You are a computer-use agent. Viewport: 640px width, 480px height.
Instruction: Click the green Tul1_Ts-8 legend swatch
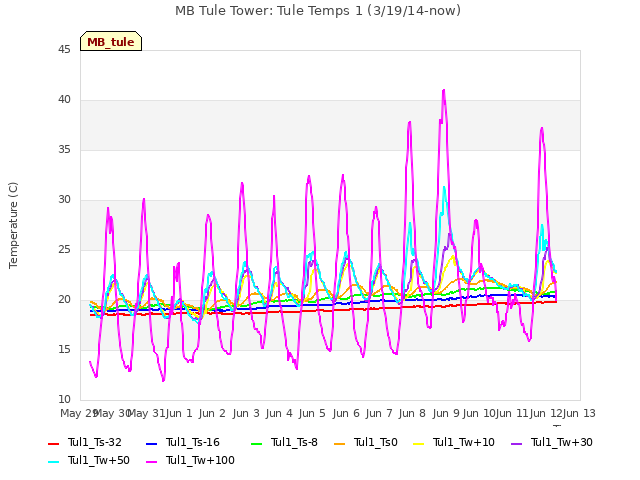pyautogui.click(x=256, y=443)
